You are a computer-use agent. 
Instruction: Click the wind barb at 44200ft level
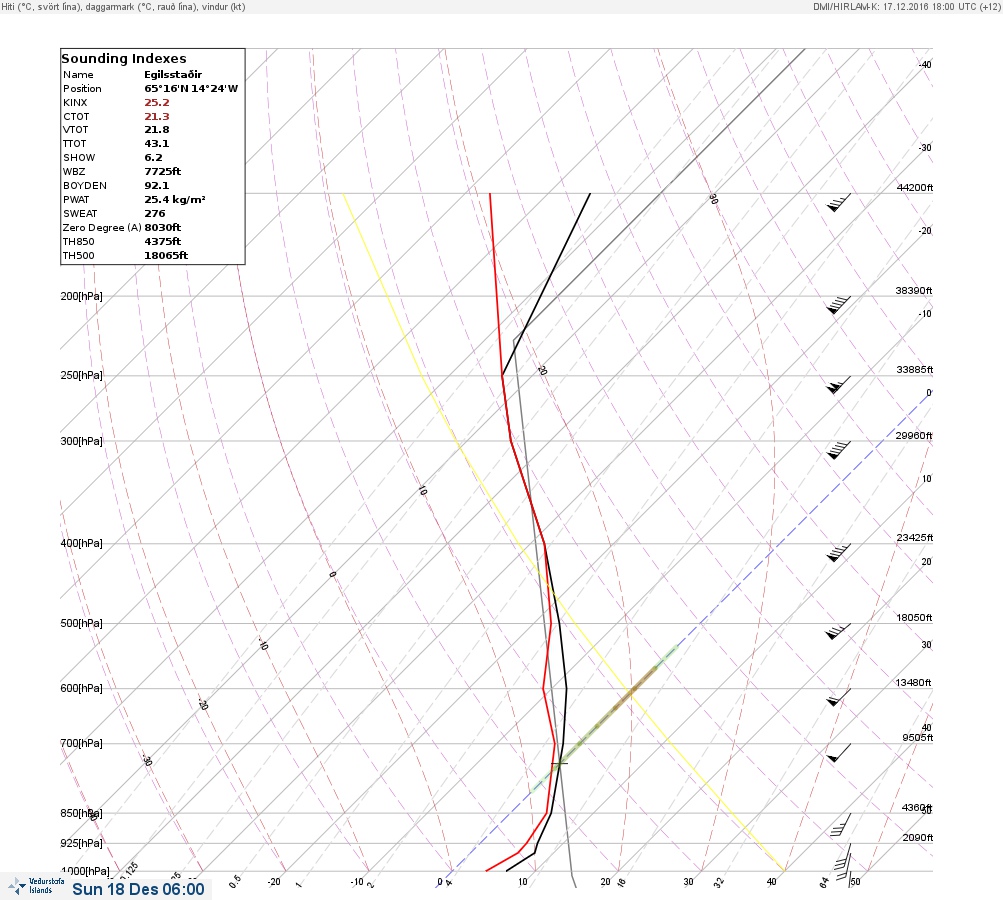[839, 202]
